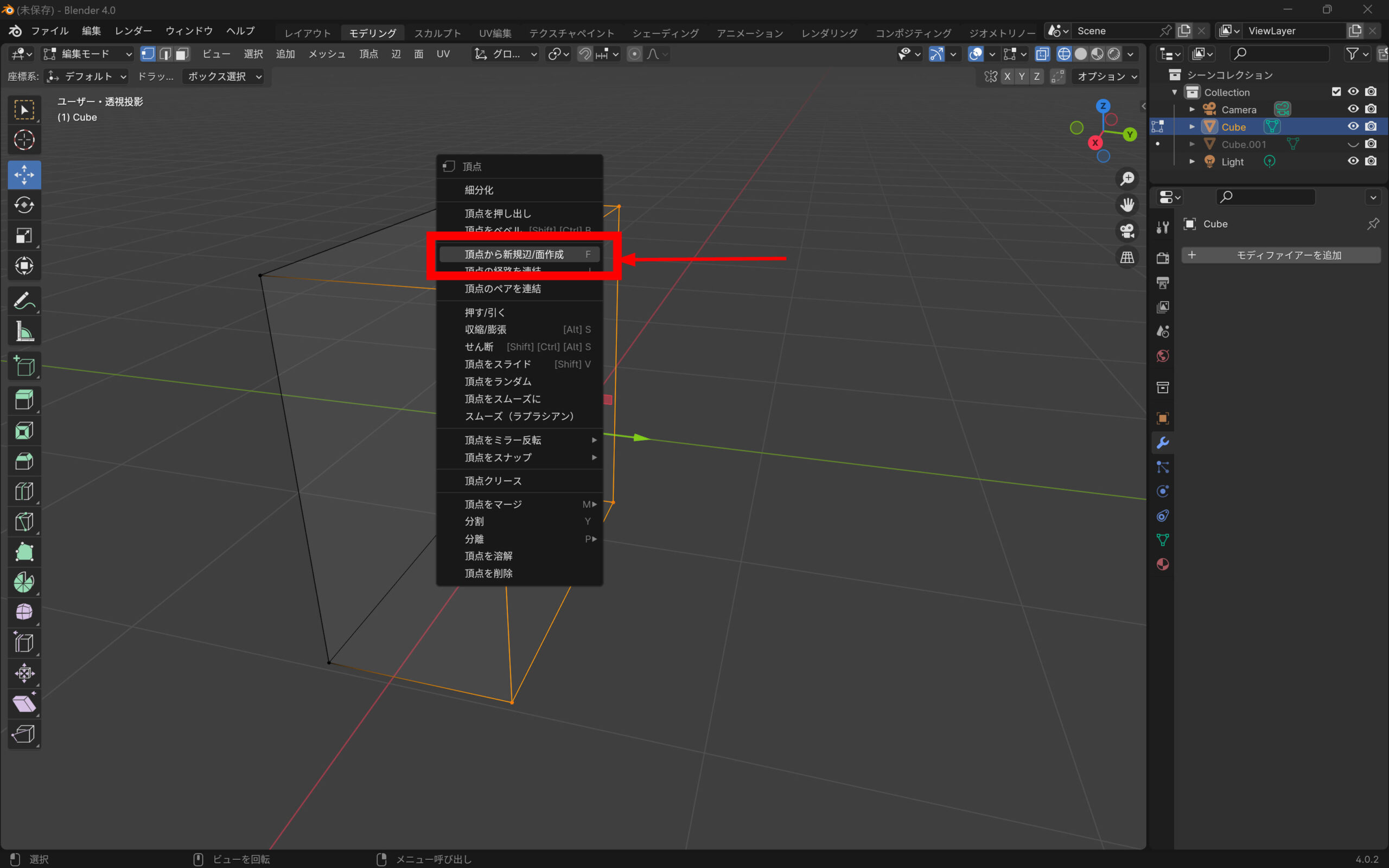
Task: Expand the Camera tree item
Action: tap(1192, 109)
